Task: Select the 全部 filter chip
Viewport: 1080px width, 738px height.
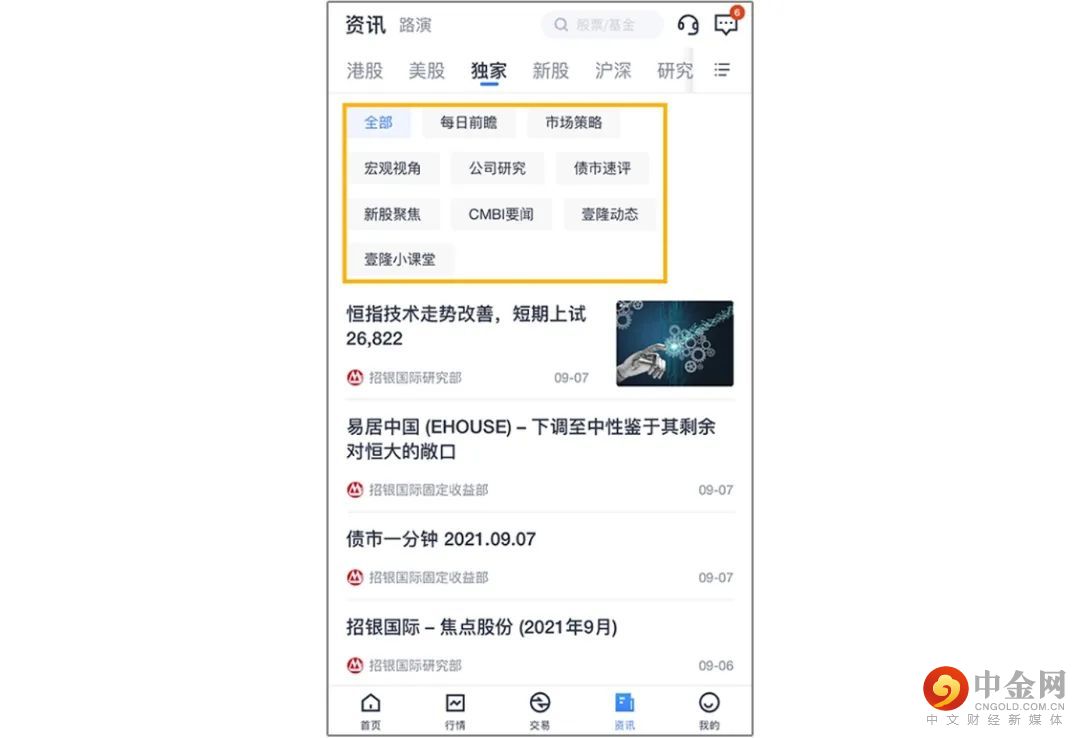Action: (378, 123)
